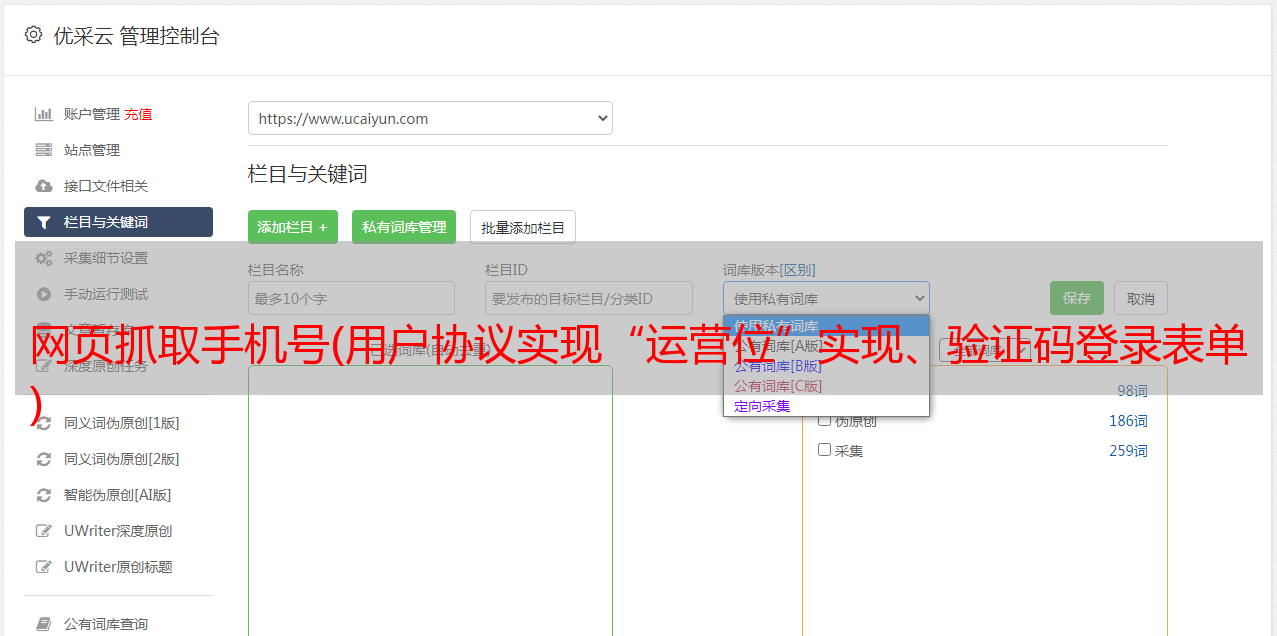Click the green 保存 button
The height and width of the screenshot is (636, 1277).
pos(1077,298)
